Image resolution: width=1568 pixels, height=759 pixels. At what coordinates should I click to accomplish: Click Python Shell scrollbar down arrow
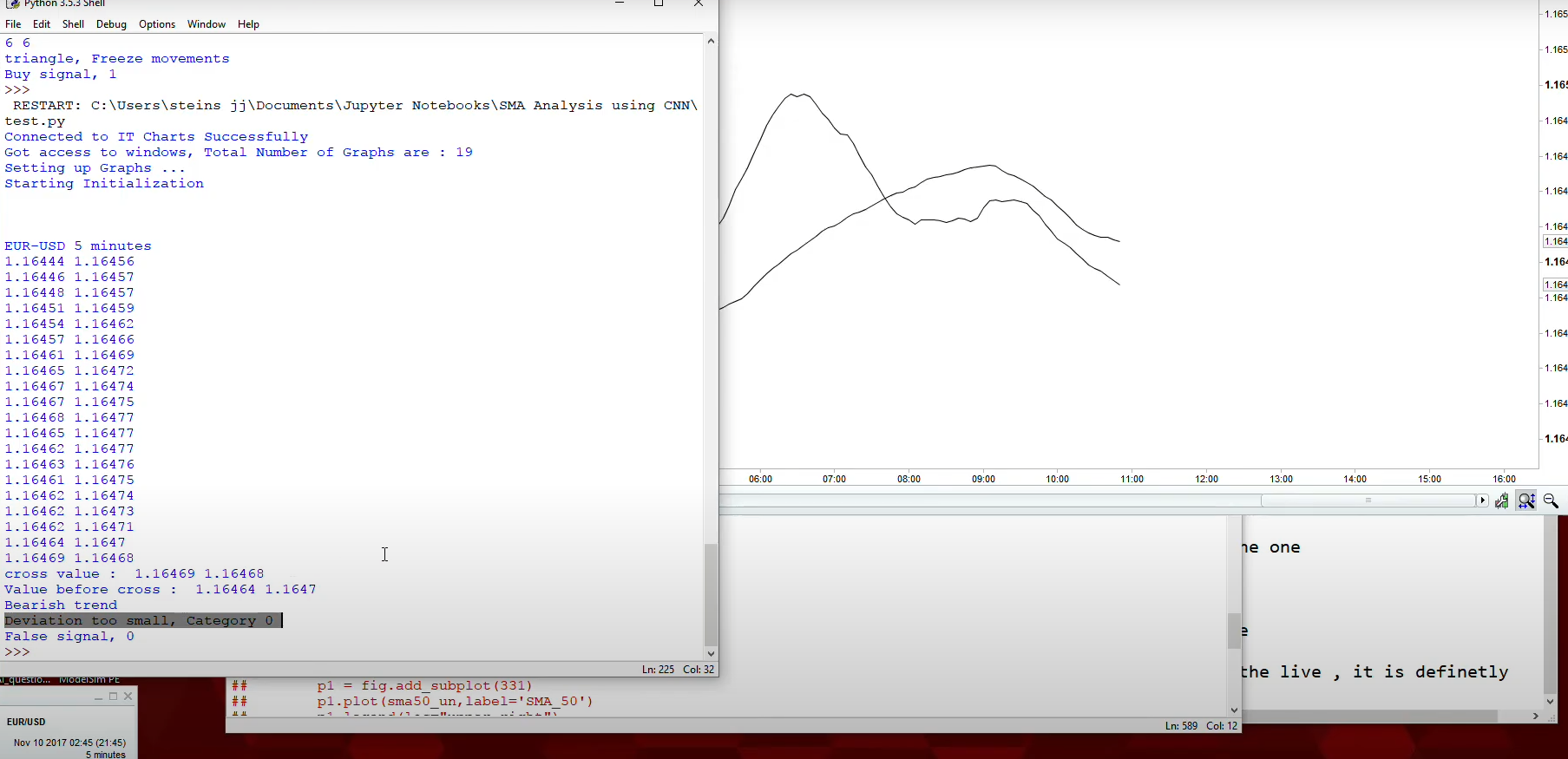pos(711,654)
